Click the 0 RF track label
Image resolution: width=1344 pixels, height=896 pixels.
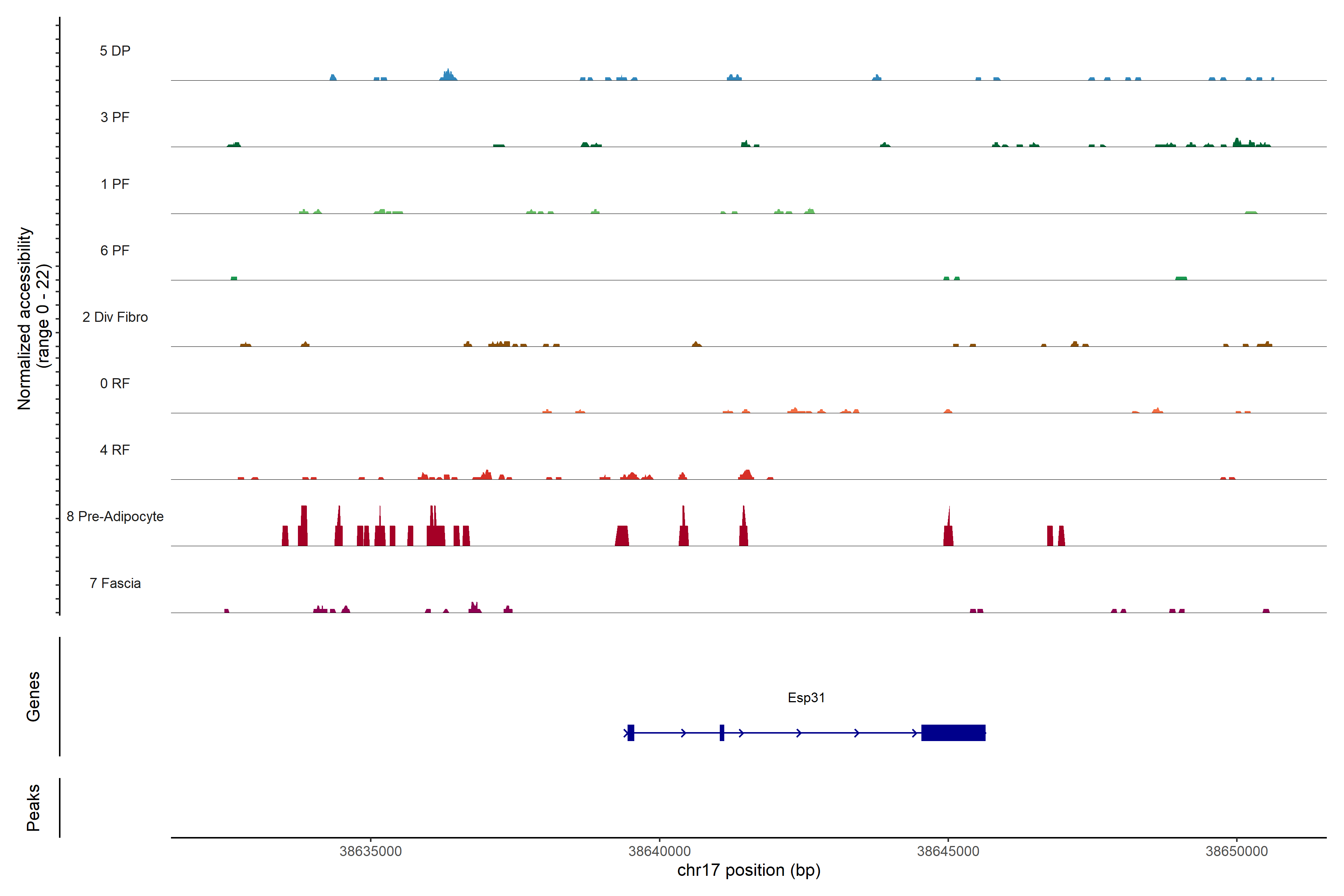click(x=115, y=383)
